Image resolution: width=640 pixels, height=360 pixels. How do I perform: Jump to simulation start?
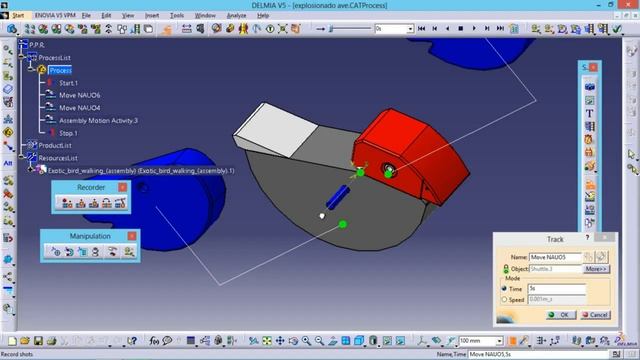(422, 28)
